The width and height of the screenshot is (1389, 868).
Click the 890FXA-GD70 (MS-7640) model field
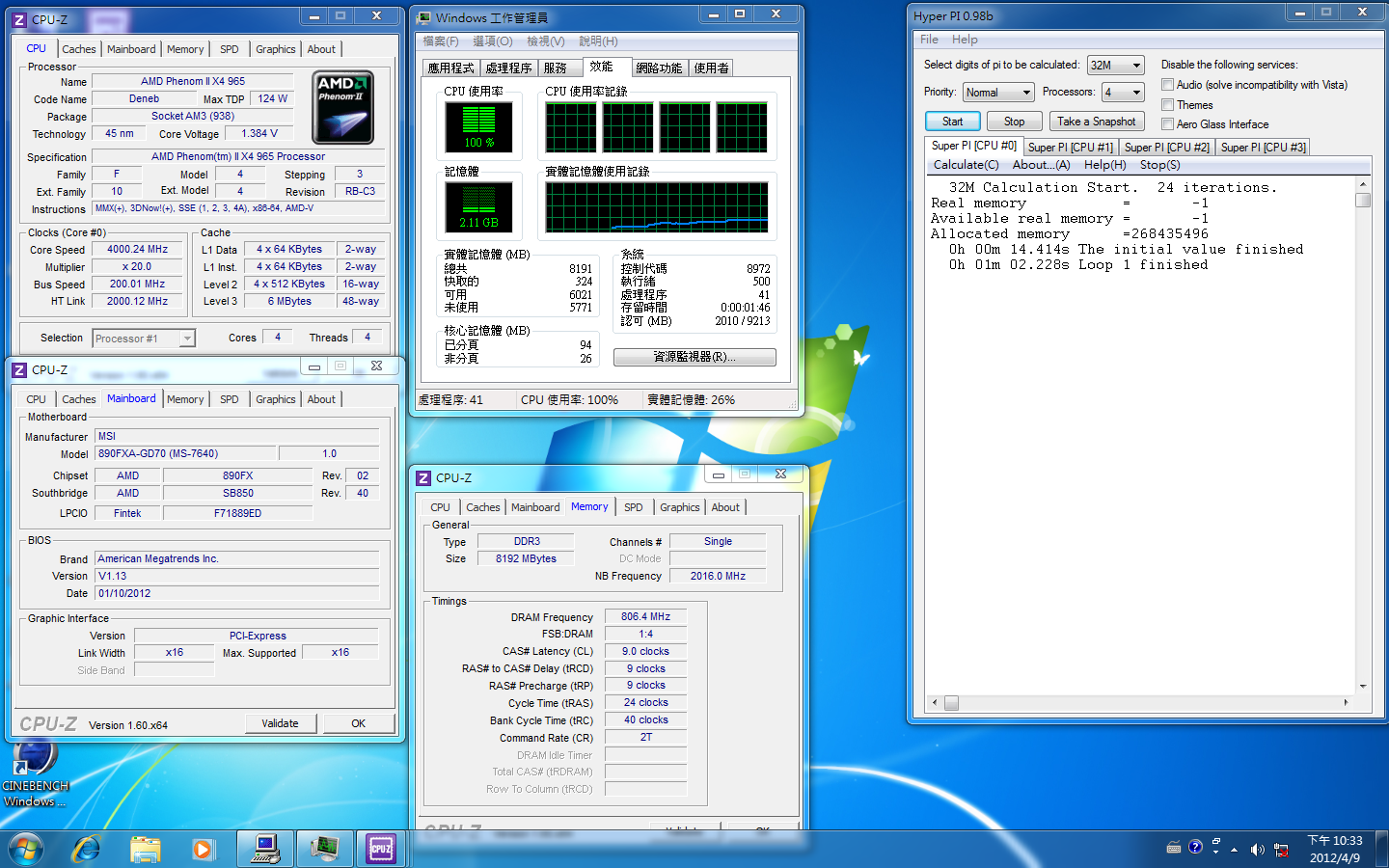click(184, 453)
